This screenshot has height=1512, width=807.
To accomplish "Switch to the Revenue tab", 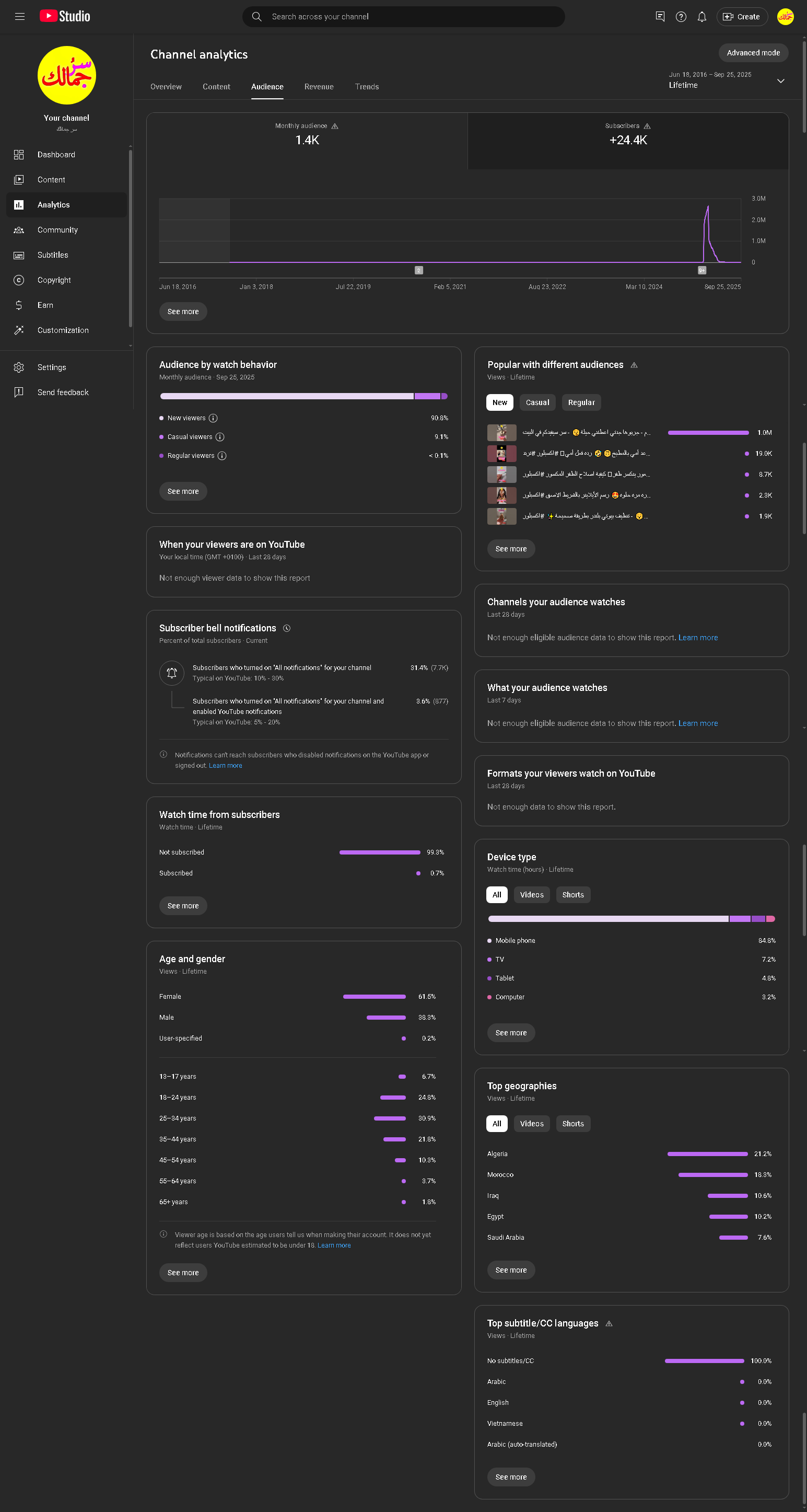I will pos(319,87).
